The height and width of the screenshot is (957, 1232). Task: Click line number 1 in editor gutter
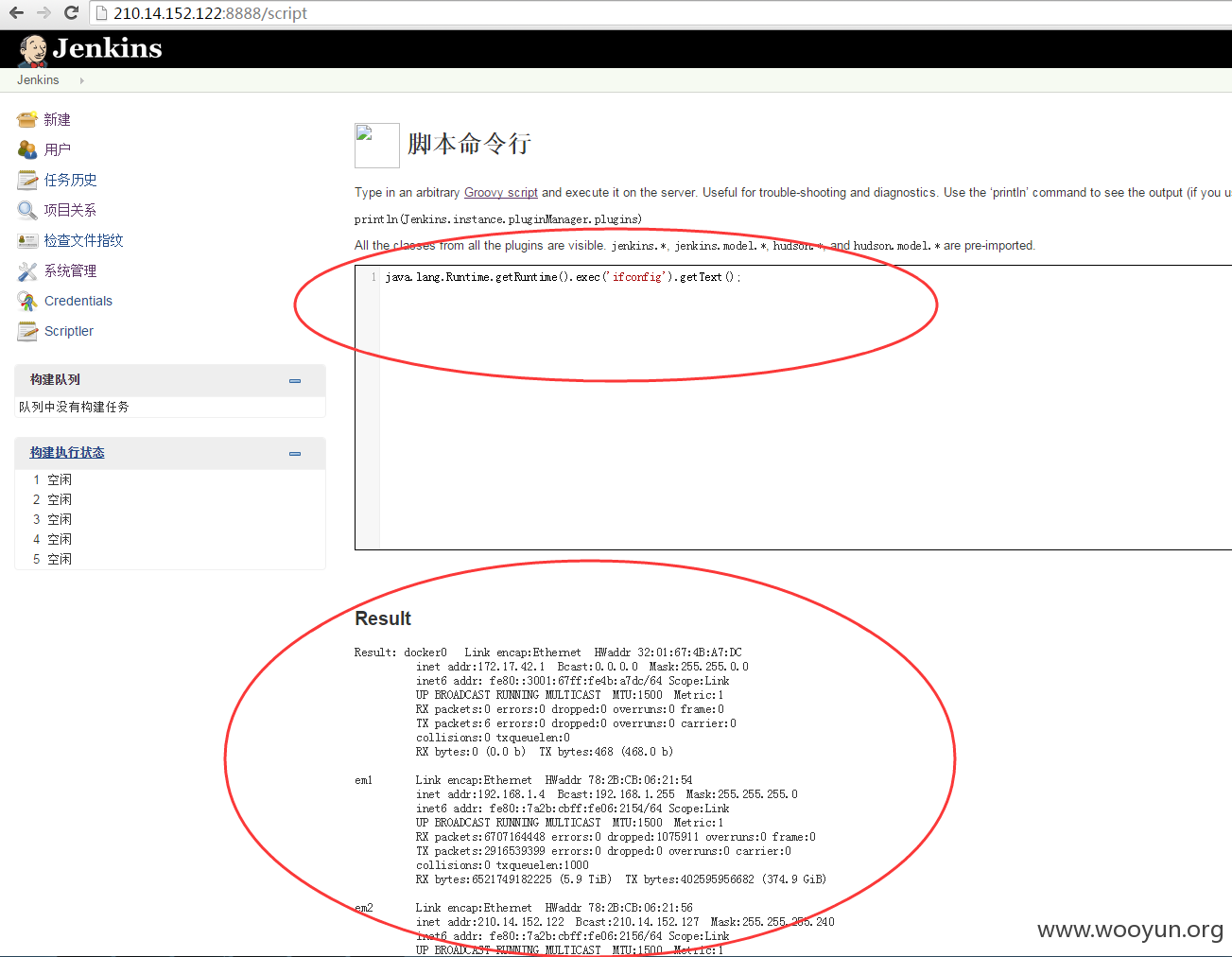373,277
